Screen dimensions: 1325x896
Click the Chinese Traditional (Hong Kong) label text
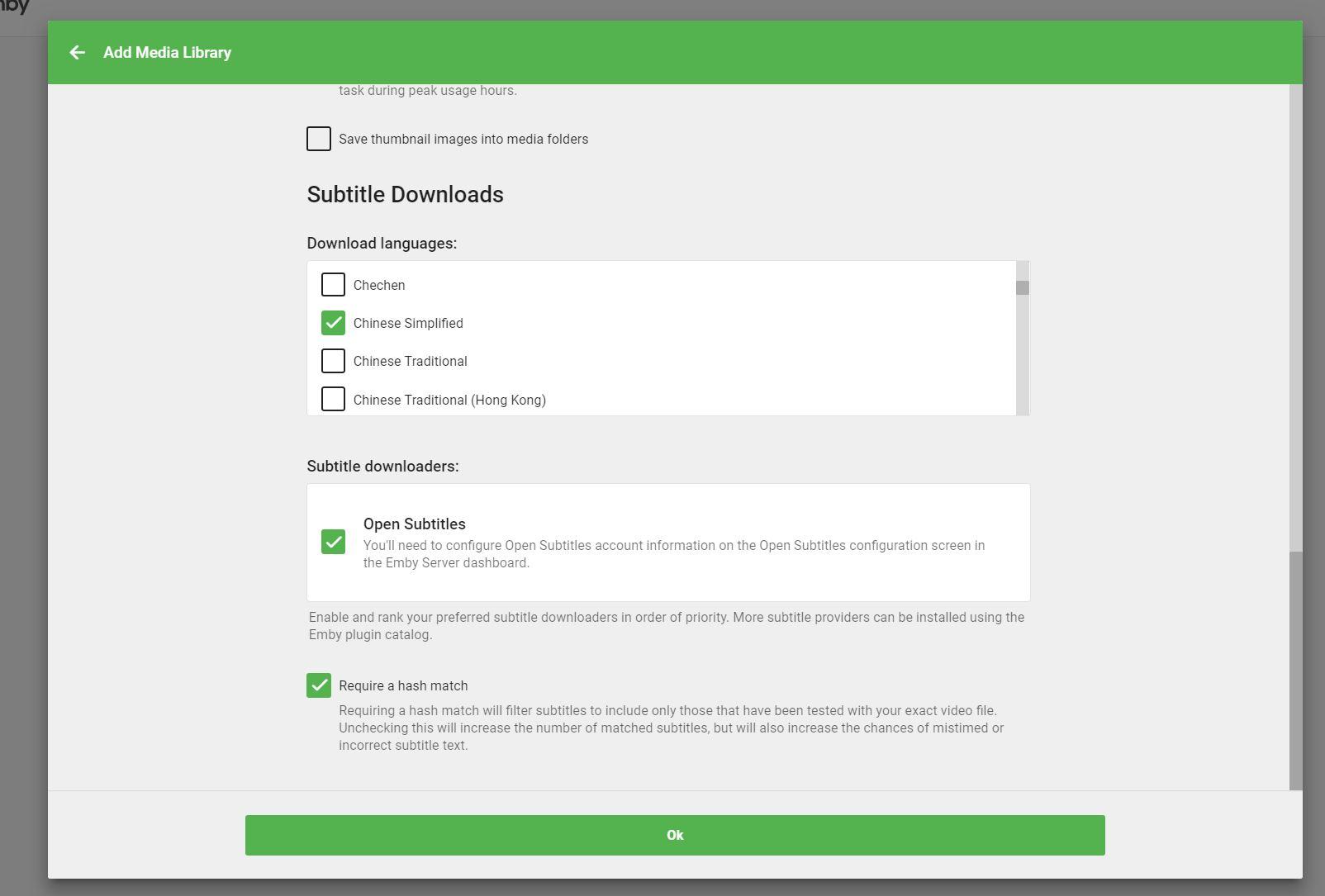click(x=449, y=401)
